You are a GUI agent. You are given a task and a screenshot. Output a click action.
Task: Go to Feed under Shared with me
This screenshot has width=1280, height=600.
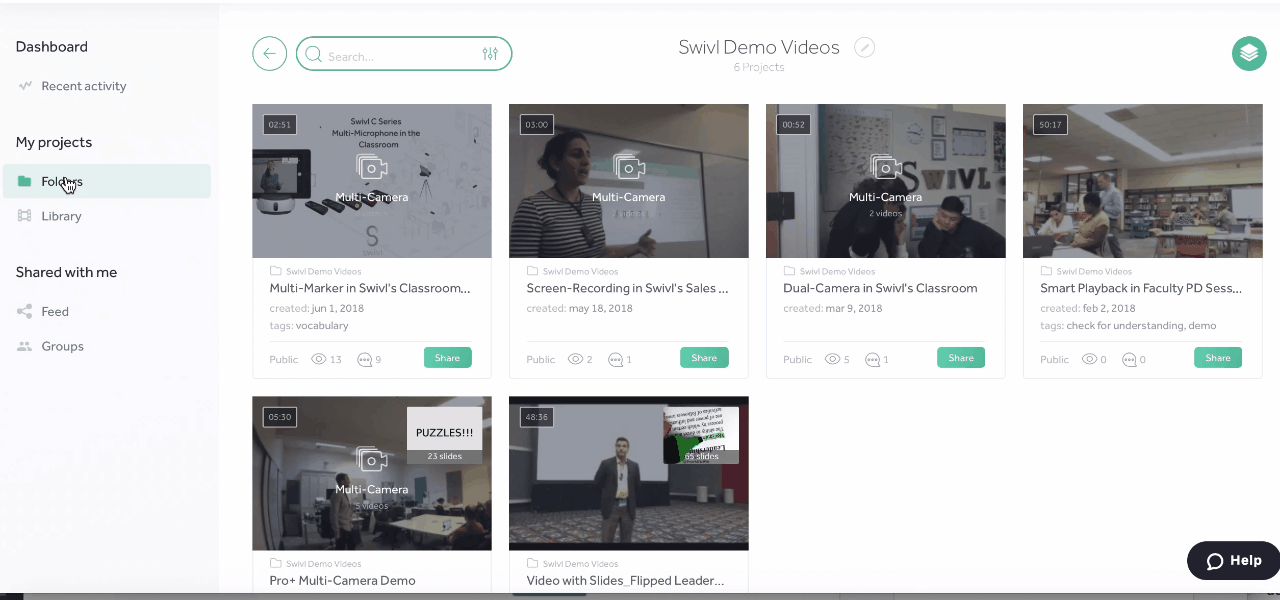coord(55,312)
